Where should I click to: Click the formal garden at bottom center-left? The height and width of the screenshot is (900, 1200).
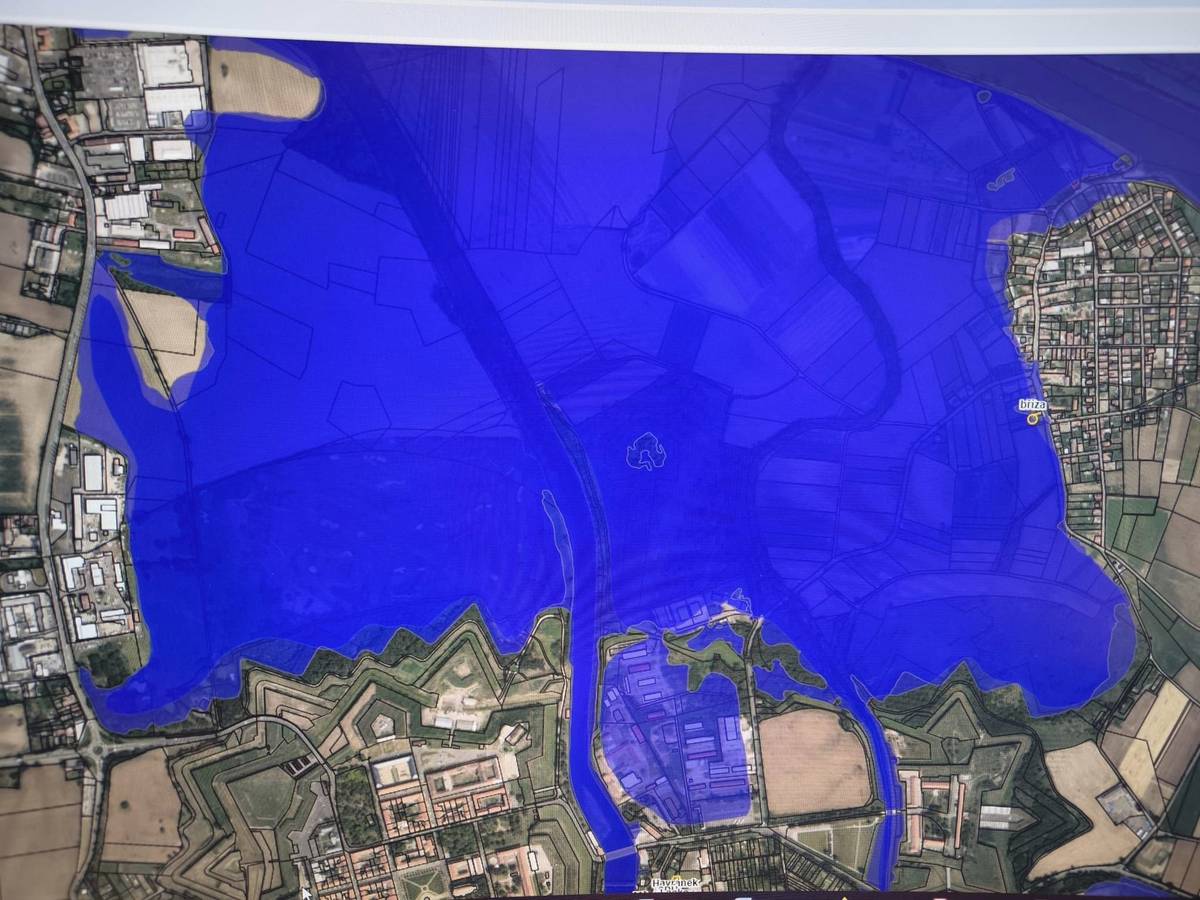coord(427,882)
